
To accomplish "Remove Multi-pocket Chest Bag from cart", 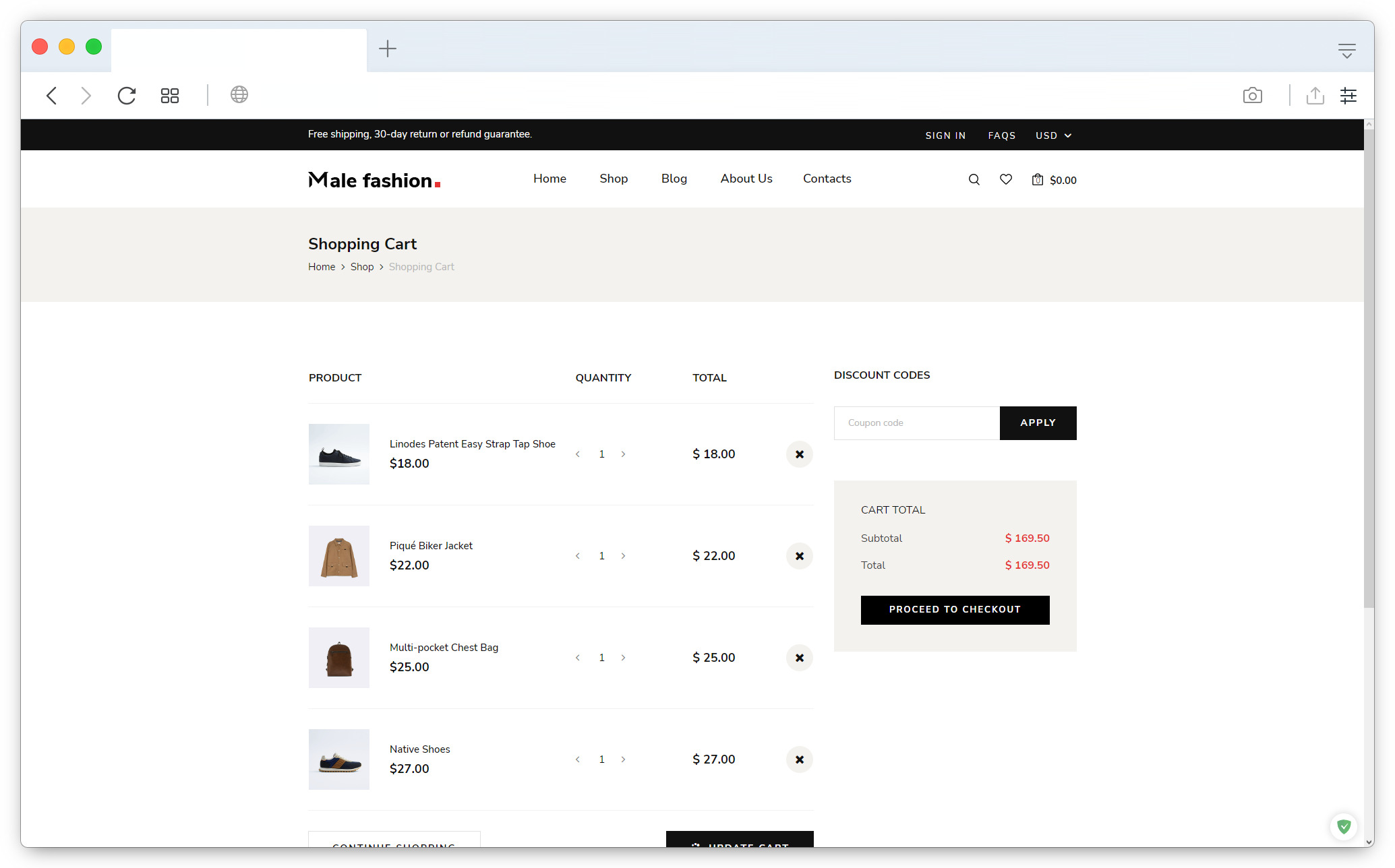I will point(800,658).
